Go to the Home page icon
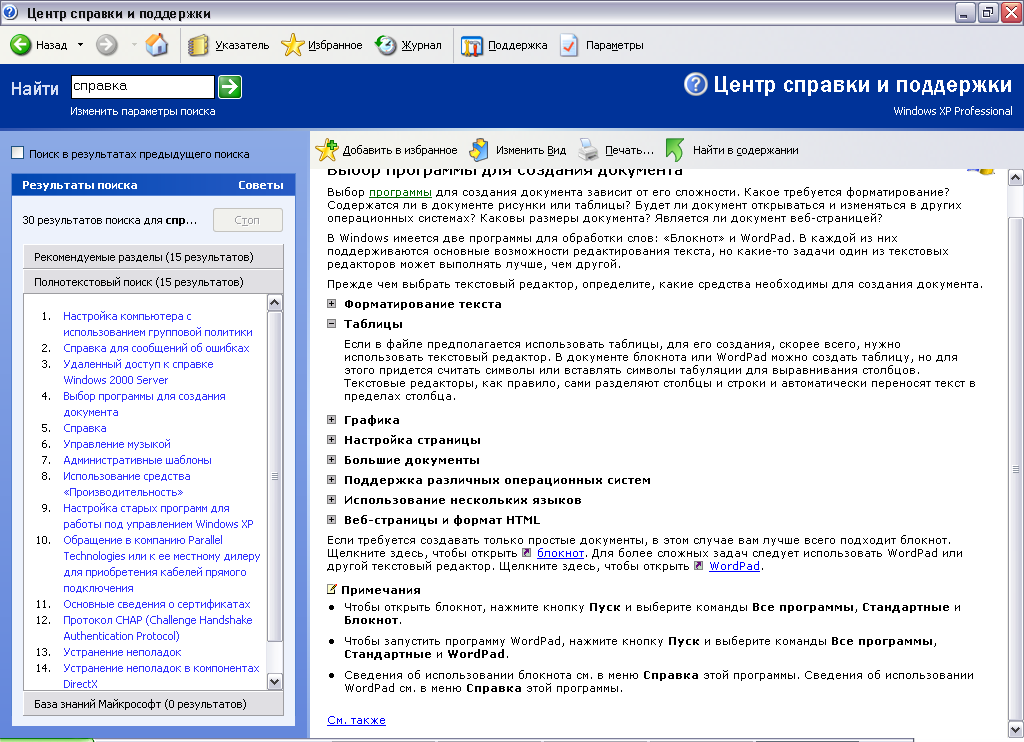Image resolution: width=1024 pixels, height=742 pixels. [156, 45]
